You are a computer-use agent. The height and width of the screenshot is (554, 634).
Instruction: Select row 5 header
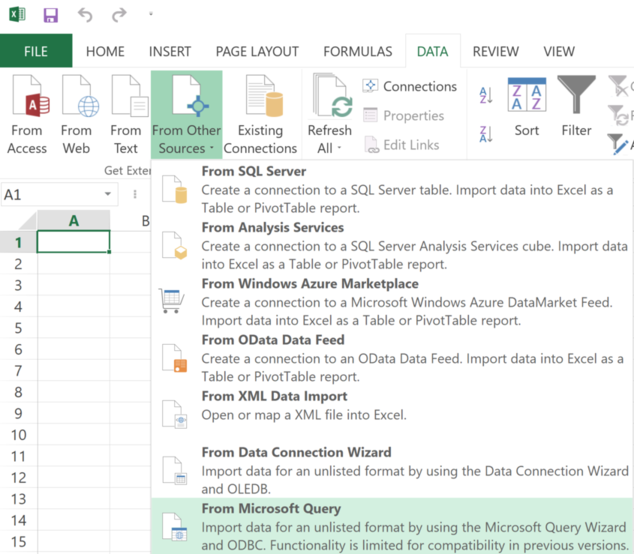(x=18, y=328)
